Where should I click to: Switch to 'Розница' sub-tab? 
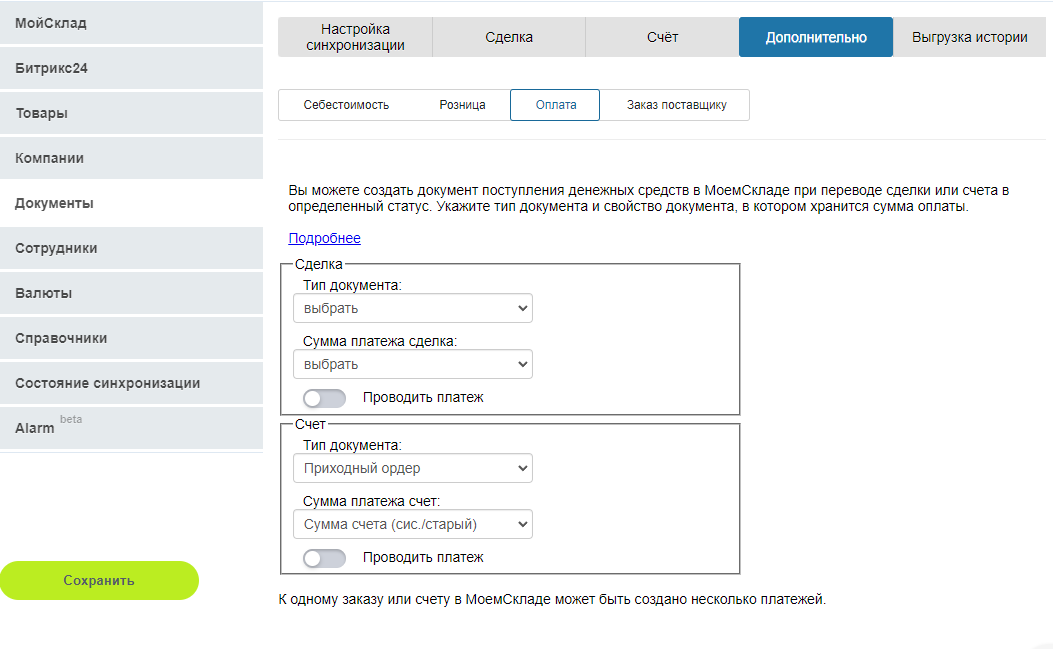(462, 105)
